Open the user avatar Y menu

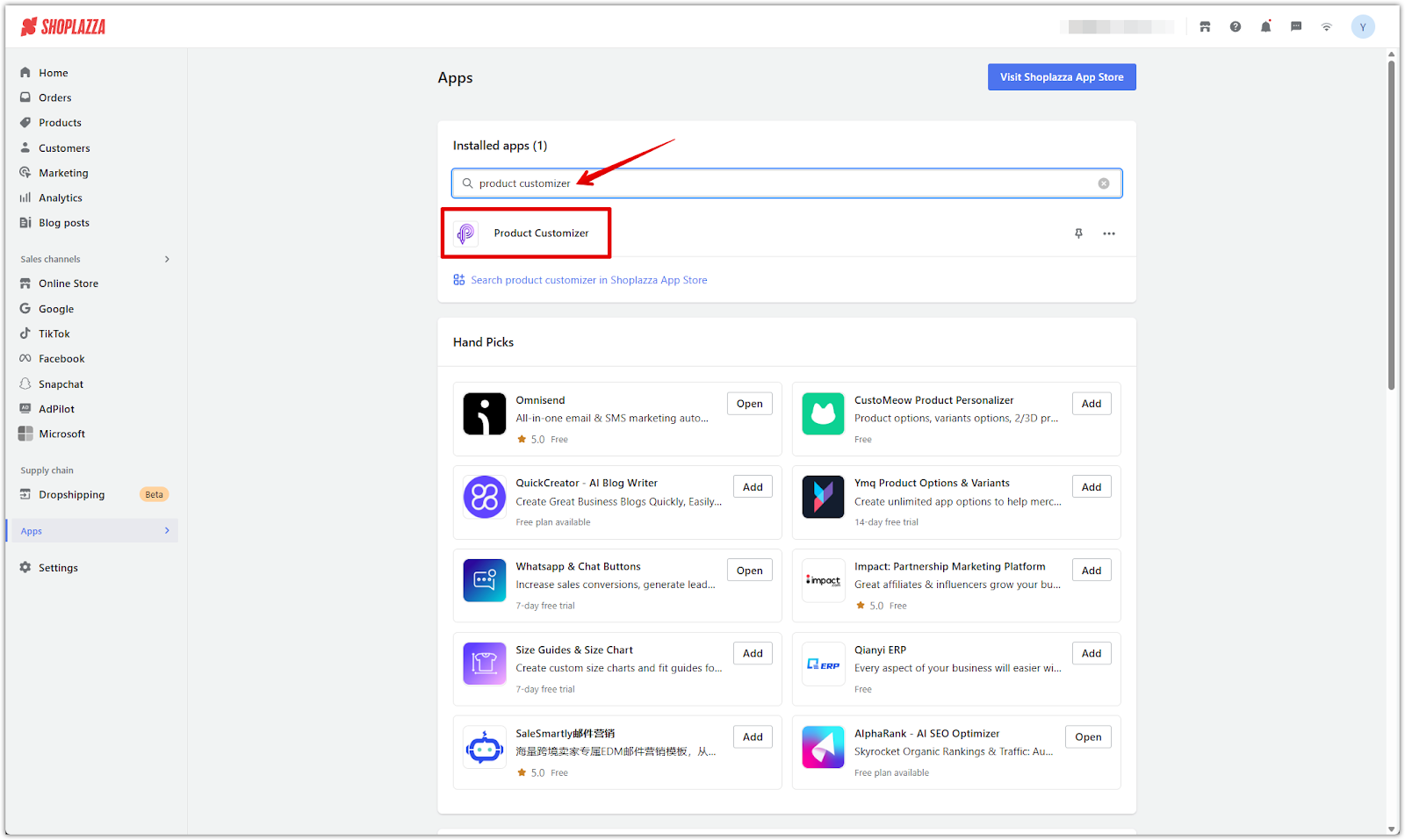point(1363,27)
